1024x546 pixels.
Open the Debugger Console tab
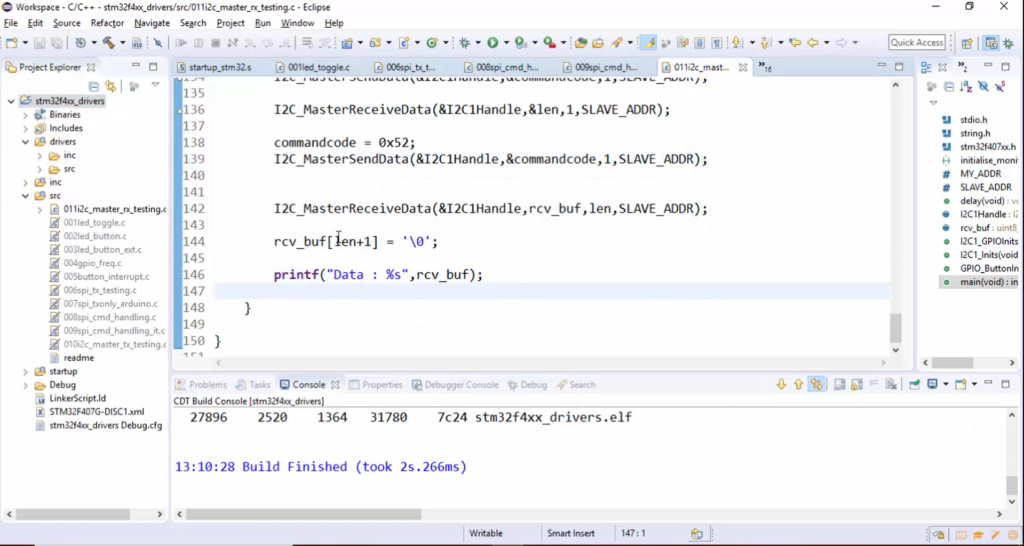[455, 385]
